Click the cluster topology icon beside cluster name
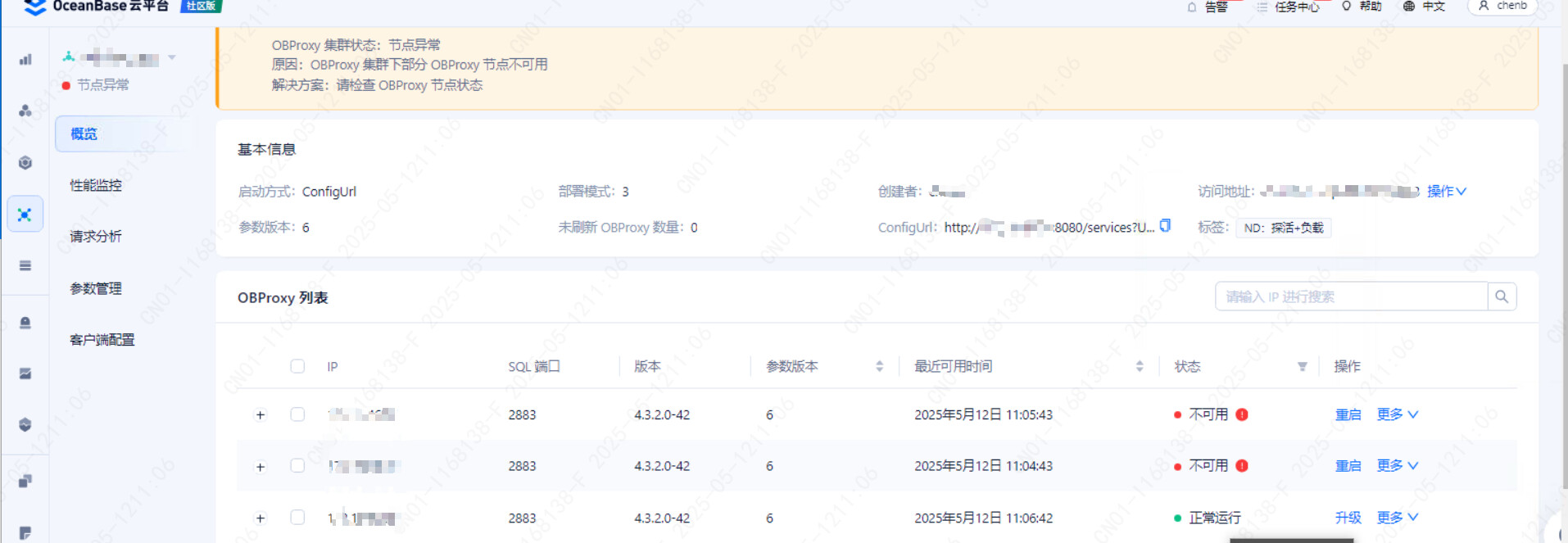This screenshot has height=543, width=1568. 69,57
